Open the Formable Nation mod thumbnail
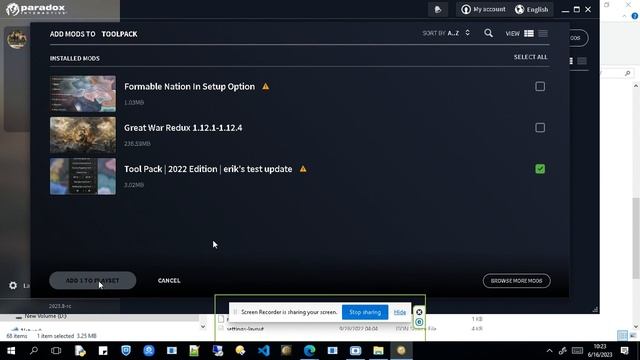The height and width of the screenshot is (360, 640). pos(83,94)
